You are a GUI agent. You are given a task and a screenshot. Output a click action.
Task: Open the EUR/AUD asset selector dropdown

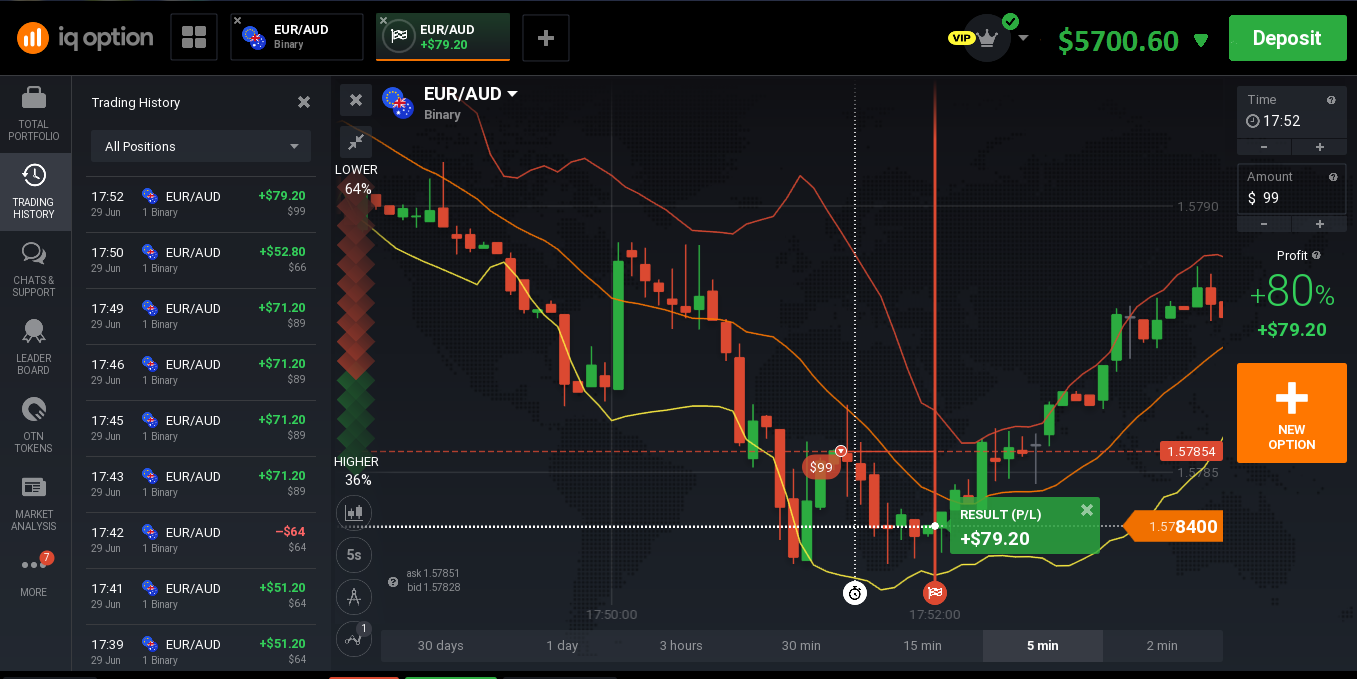470,94
